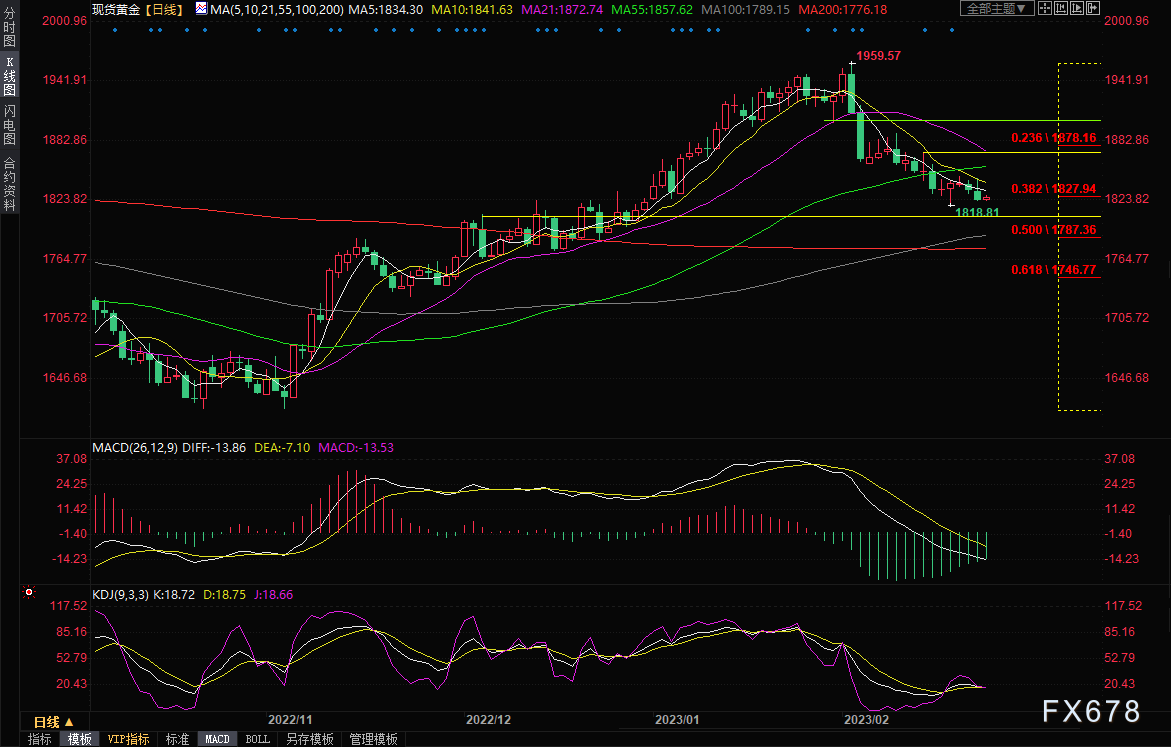The image size is (1171, 747).
Task: Click the MA100:1789.15 value
Action: pyautogui.click(x=745, y=10)
